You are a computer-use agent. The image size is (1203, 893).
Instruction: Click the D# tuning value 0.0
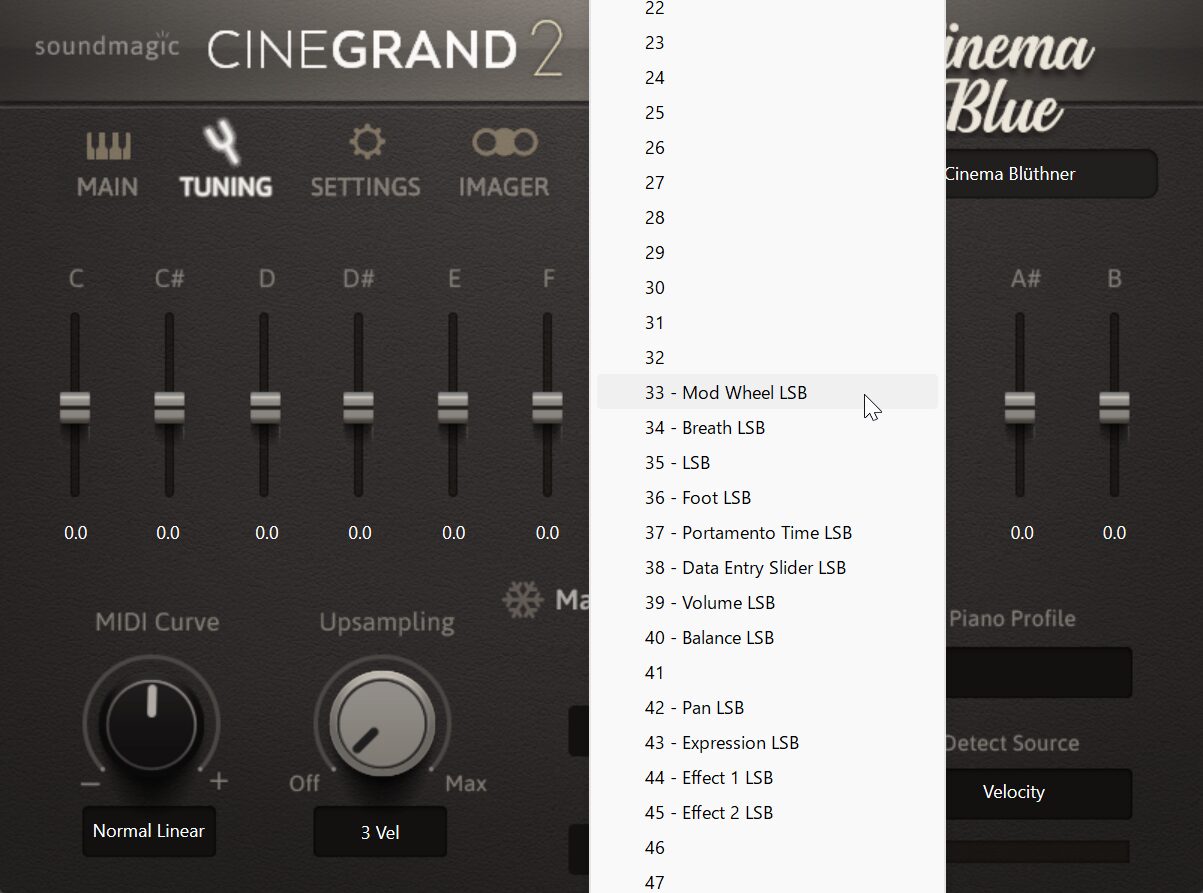[360, 533]
